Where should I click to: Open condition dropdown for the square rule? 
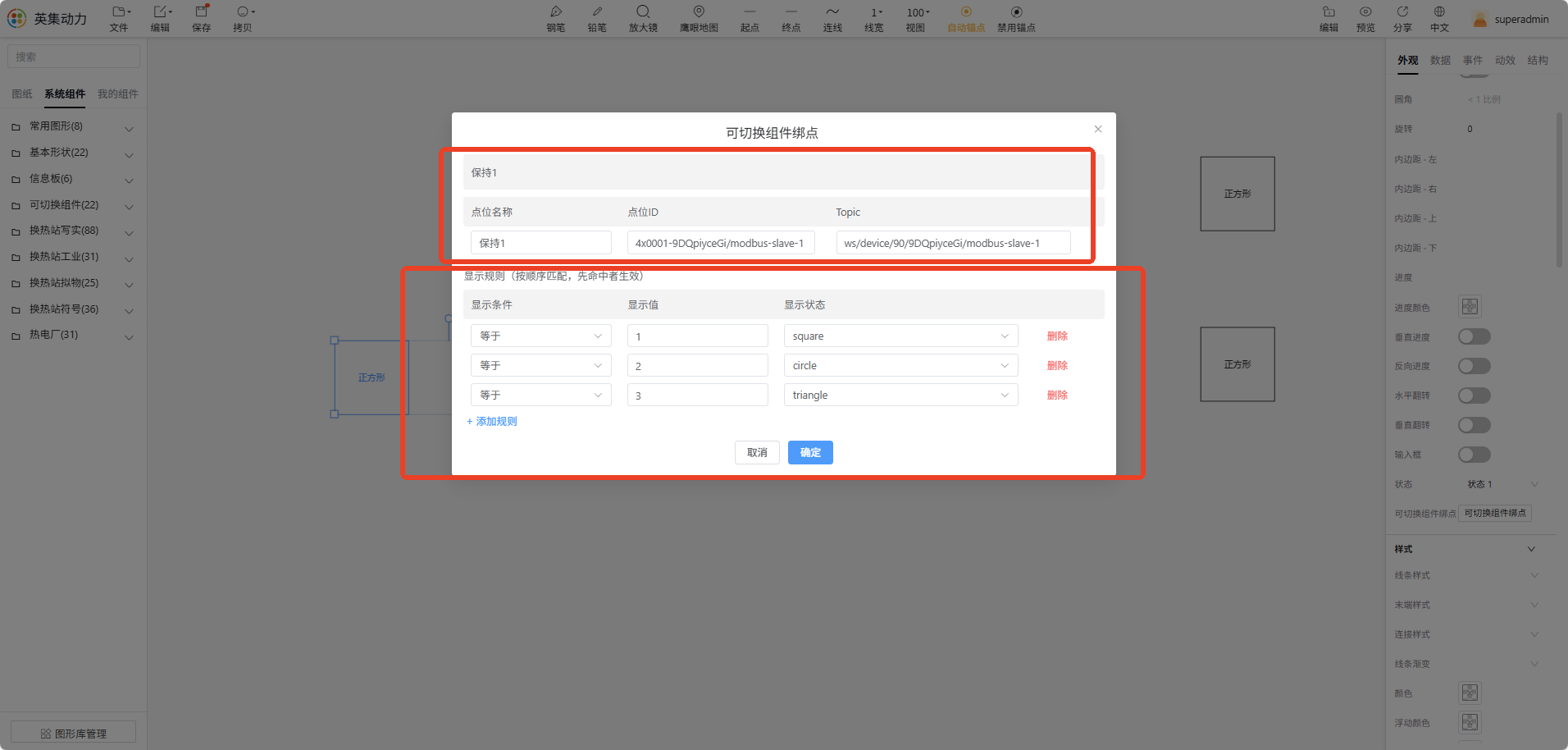point(541,336)
